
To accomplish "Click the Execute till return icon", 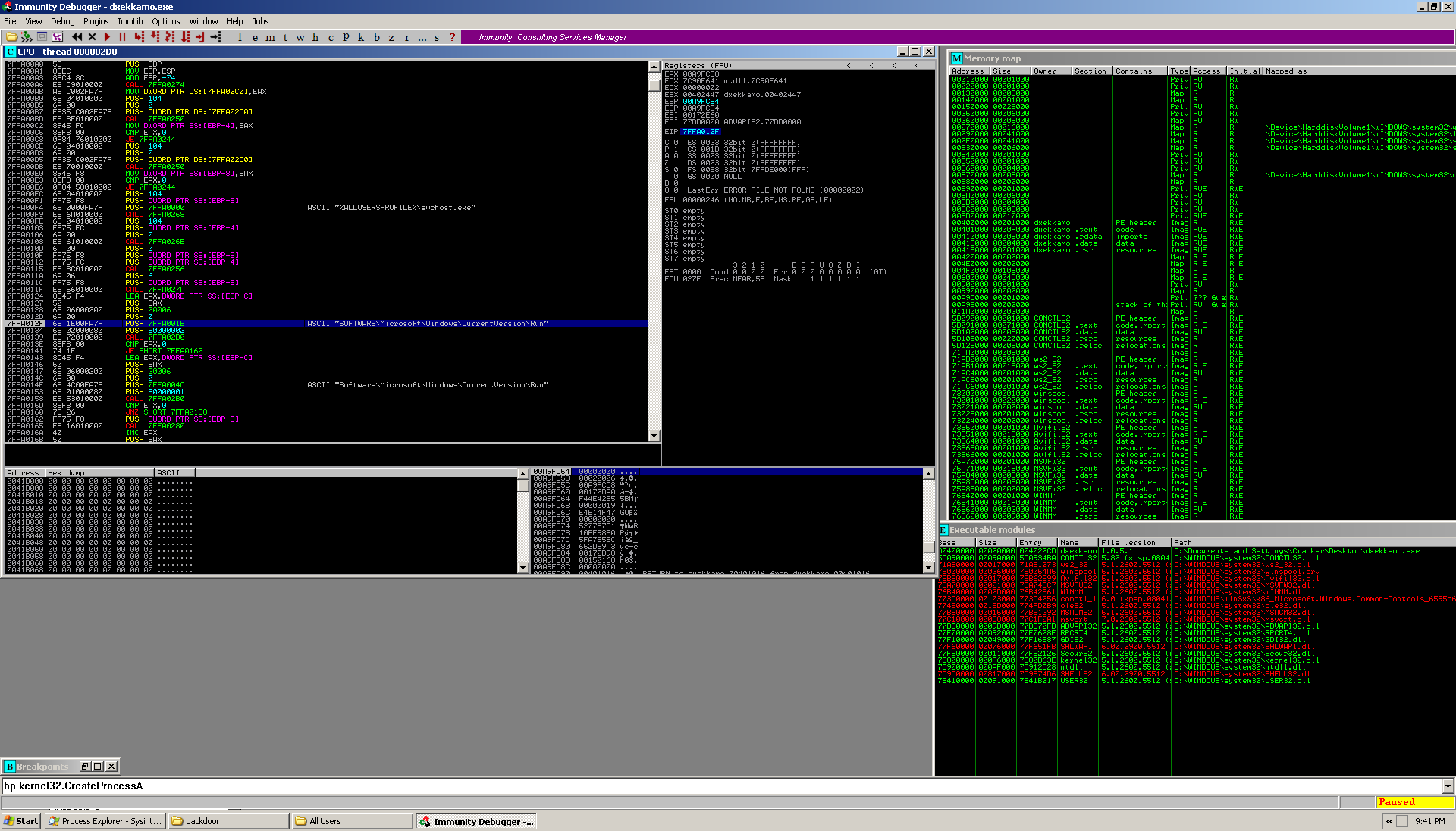I will (x=200, y=36).
